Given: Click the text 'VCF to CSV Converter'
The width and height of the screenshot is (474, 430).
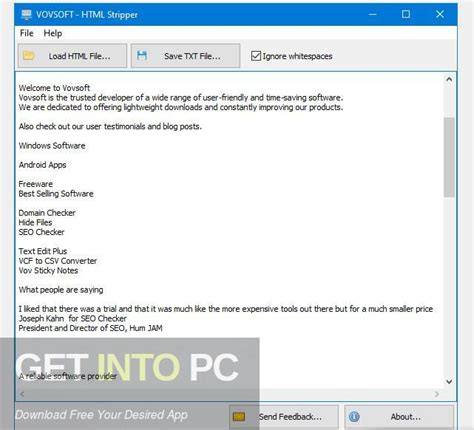Looking at the screenshot, I should 58,261.
